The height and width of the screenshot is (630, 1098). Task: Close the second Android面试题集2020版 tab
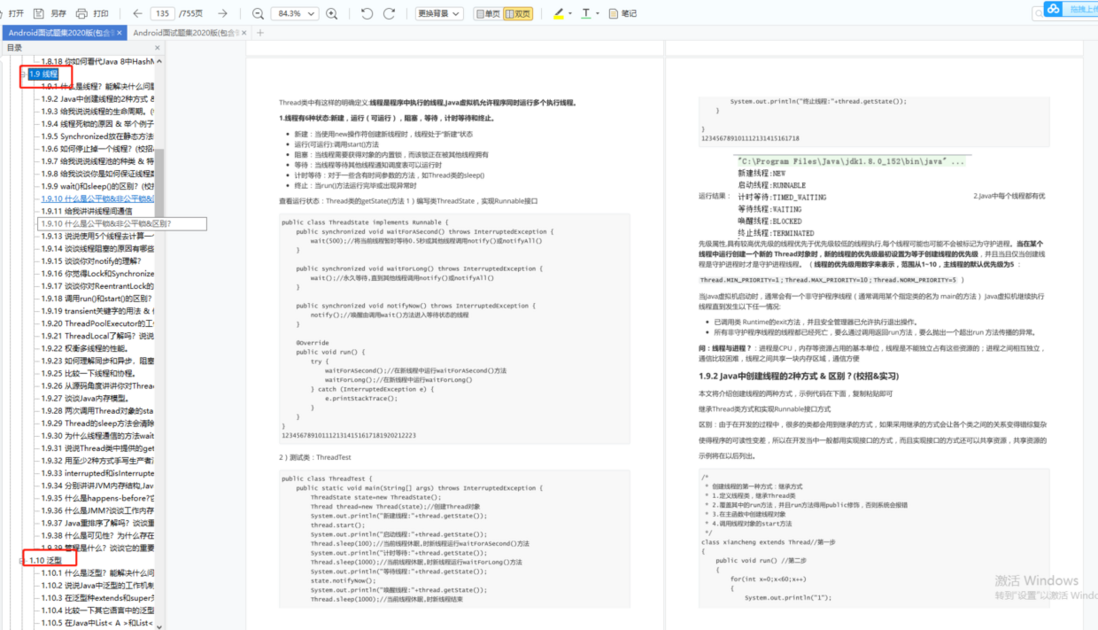(x=244, y=33)
